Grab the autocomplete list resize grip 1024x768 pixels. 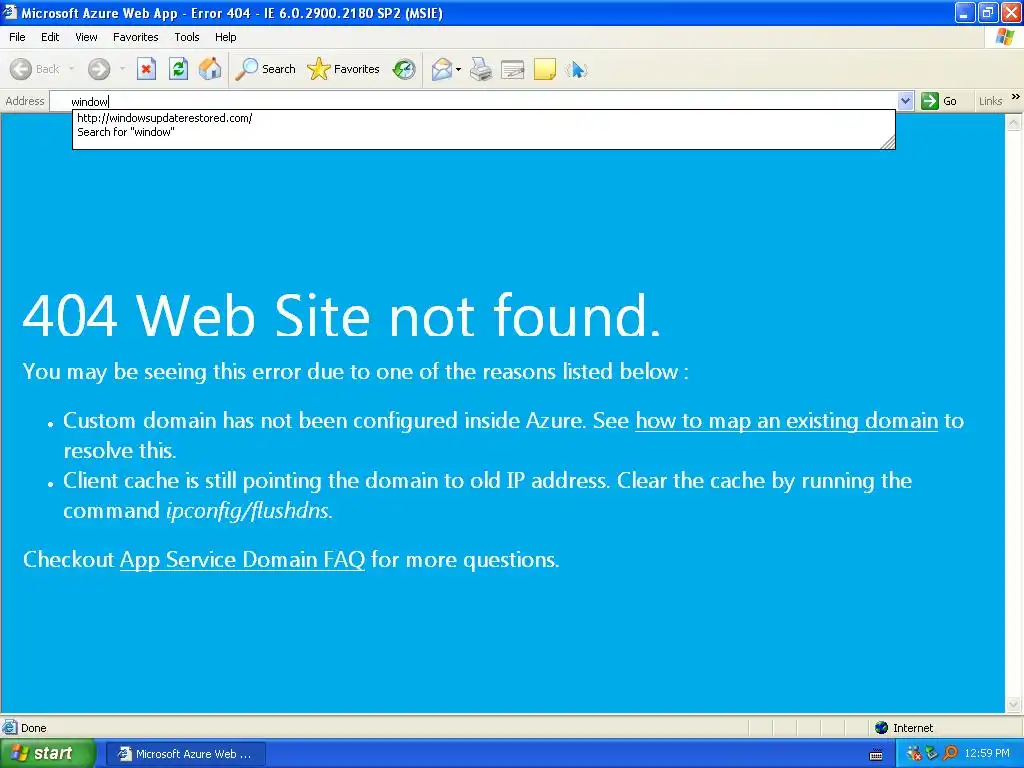tap(888, 143)
